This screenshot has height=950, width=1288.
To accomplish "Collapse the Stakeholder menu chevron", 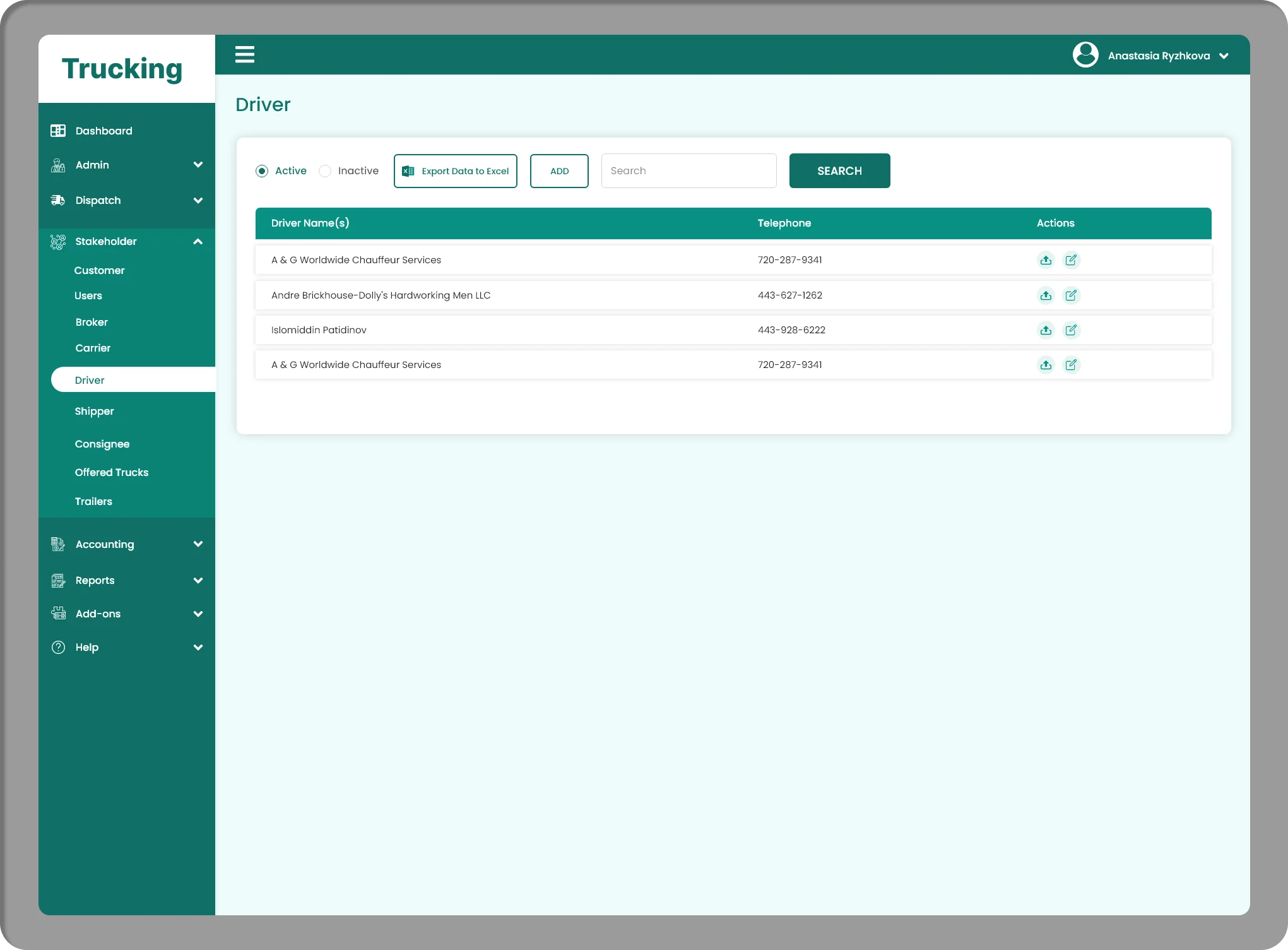I will (198, 242).
